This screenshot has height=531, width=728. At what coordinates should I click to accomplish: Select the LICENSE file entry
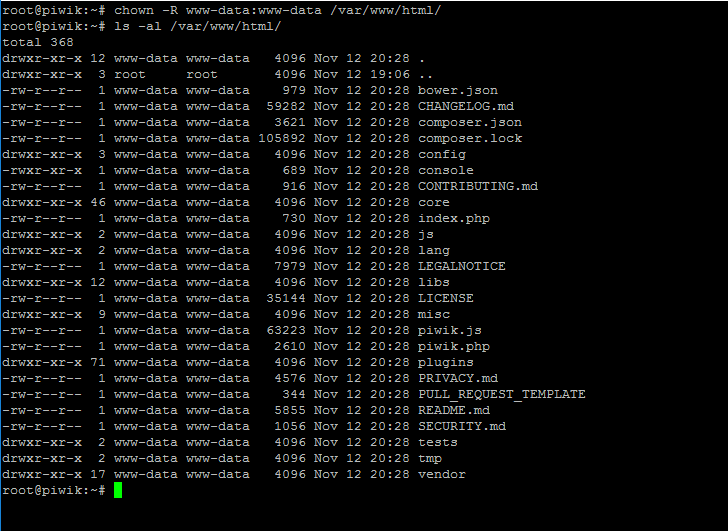(446, 298)
